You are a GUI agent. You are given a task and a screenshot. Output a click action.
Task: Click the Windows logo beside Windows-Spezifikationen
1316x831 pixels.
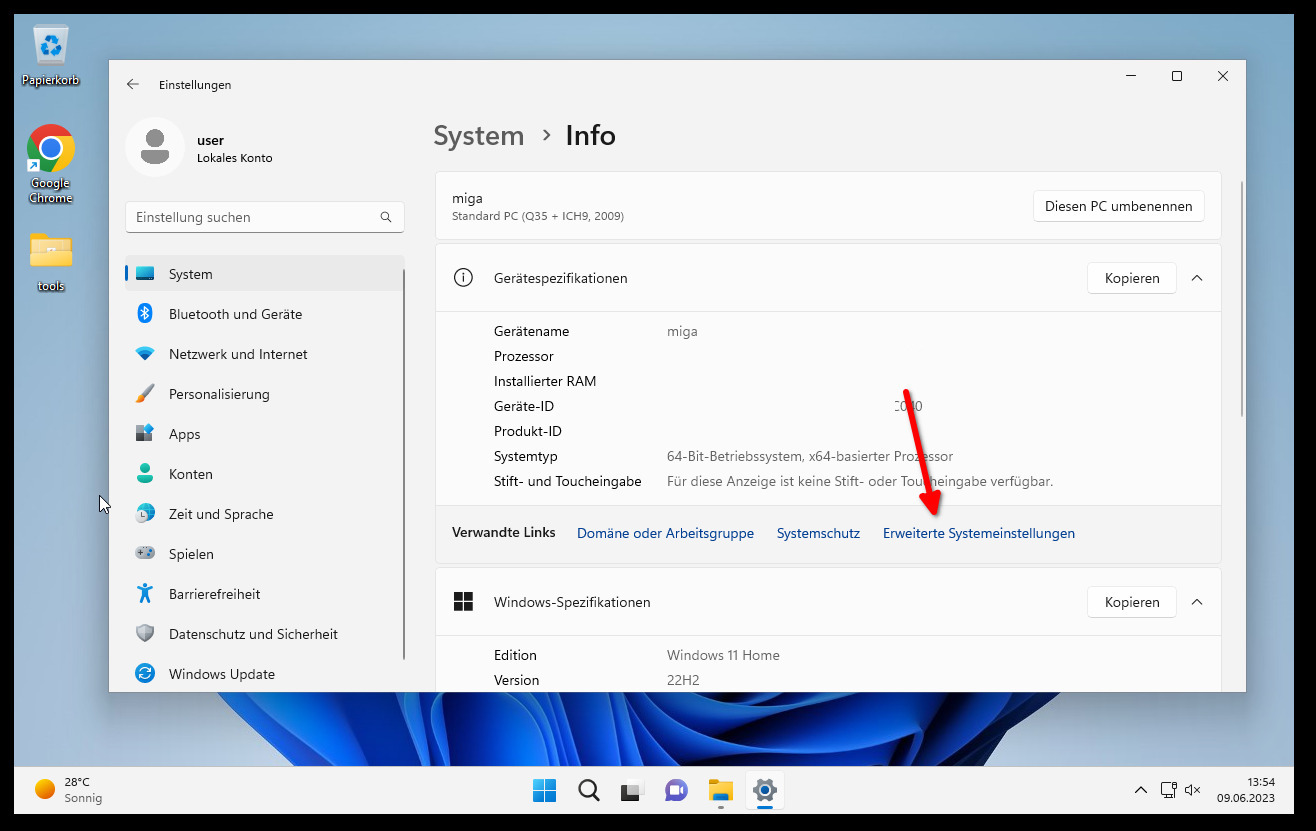coord(463,602)
